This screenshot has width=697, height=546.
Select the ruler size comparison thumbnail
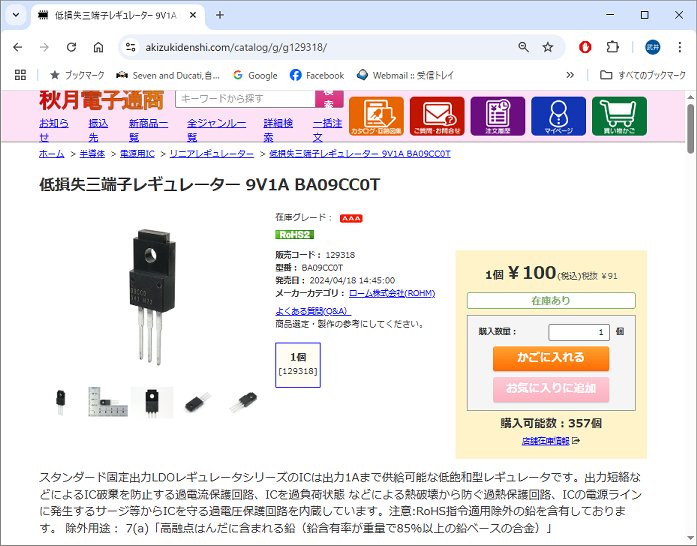tap(108, 401)
